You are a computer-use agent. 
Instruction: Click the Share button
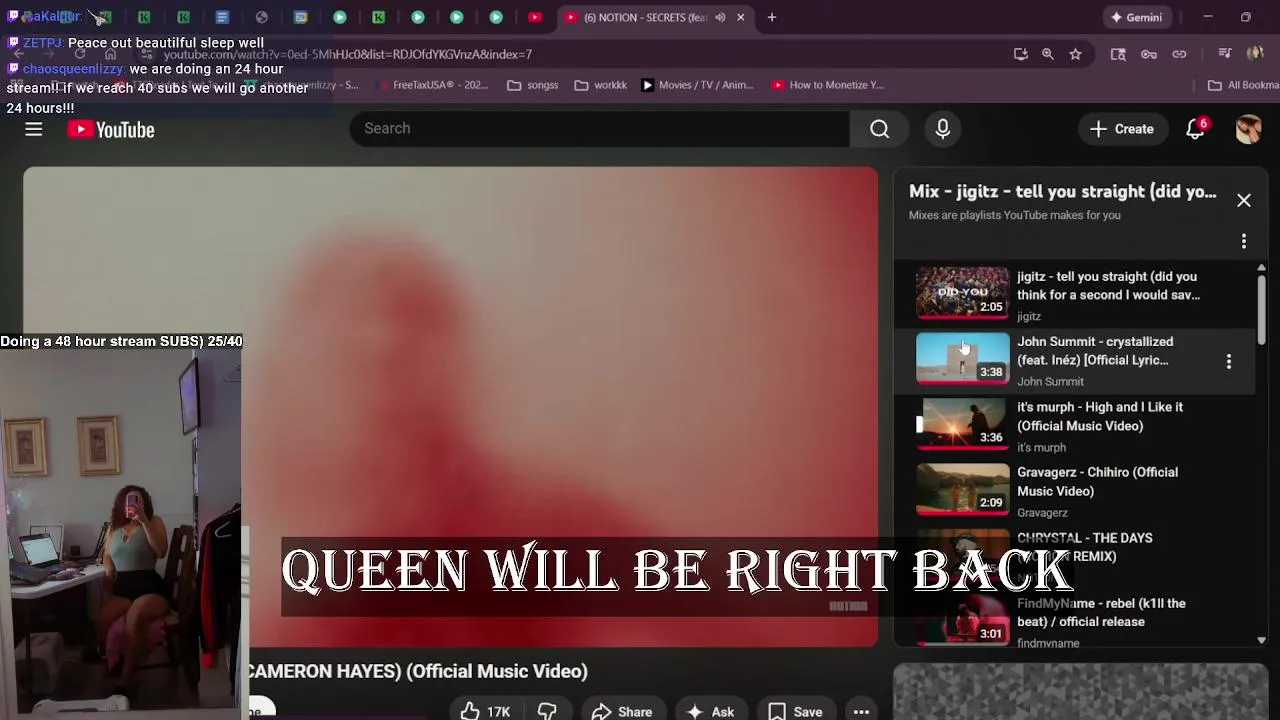(x=622, y=711)
